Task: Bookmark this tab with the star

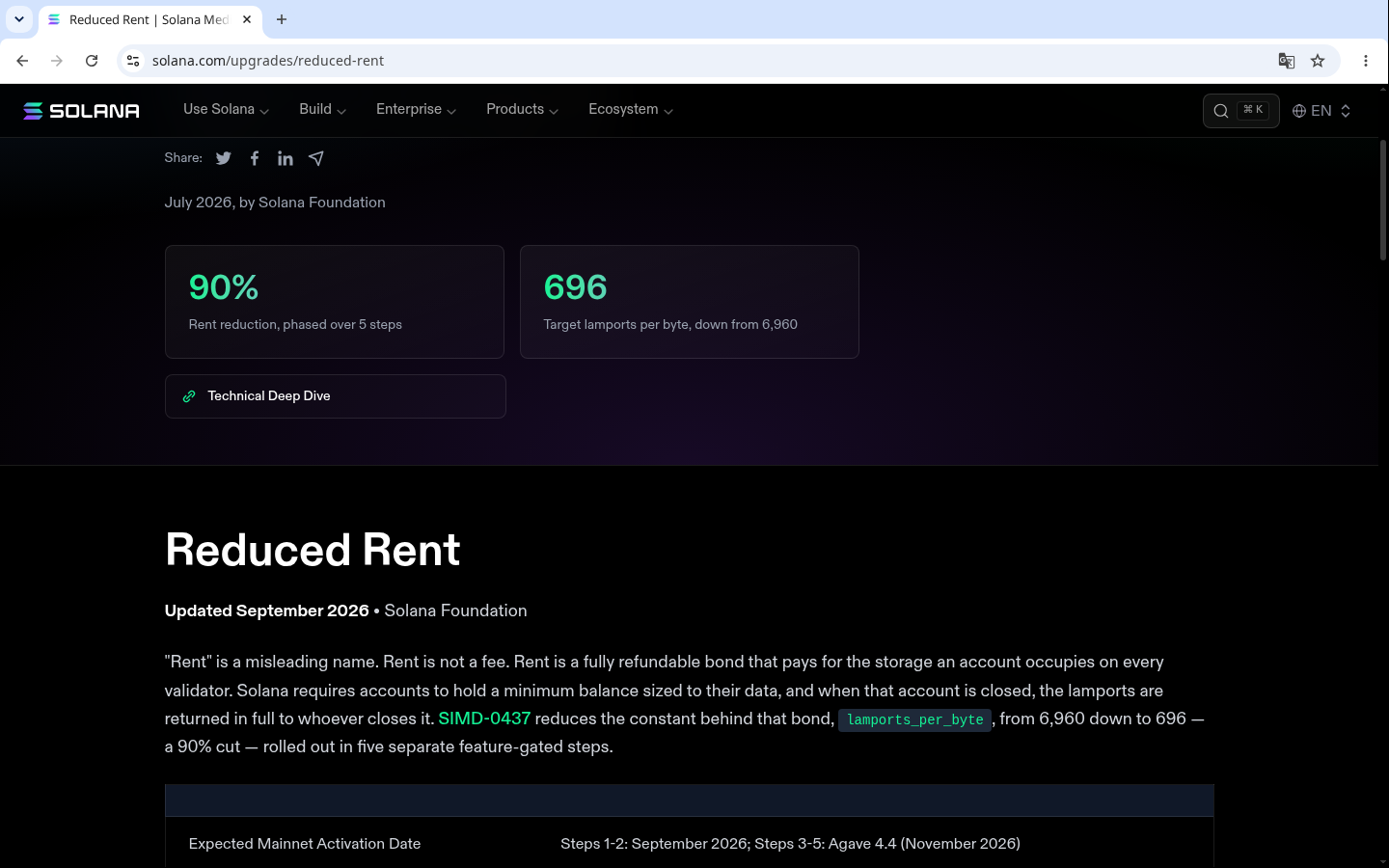Action: point(1318,61)
